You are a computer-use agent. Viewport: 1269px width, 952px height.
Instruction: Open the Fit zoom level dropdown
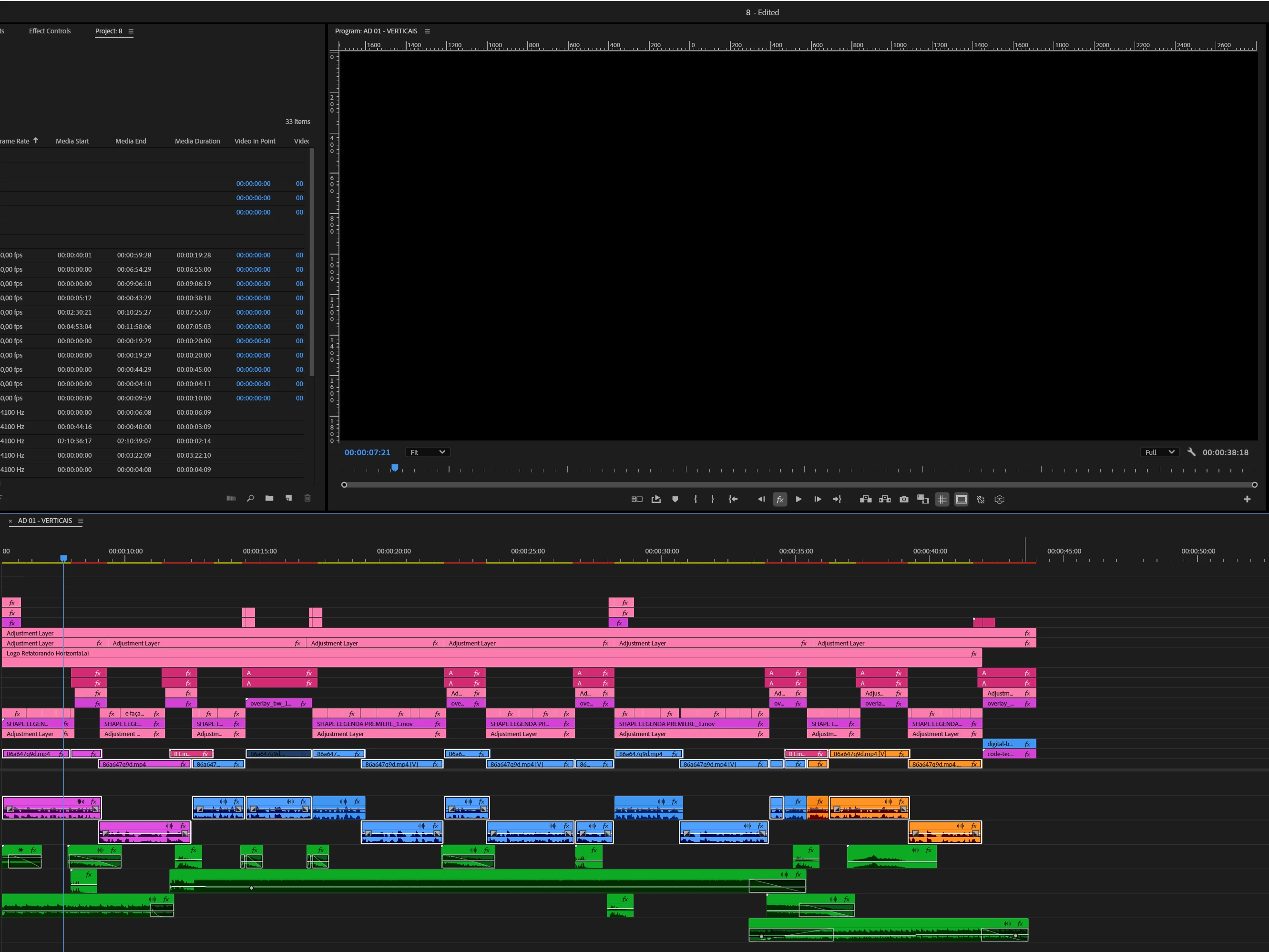point(428,452)
